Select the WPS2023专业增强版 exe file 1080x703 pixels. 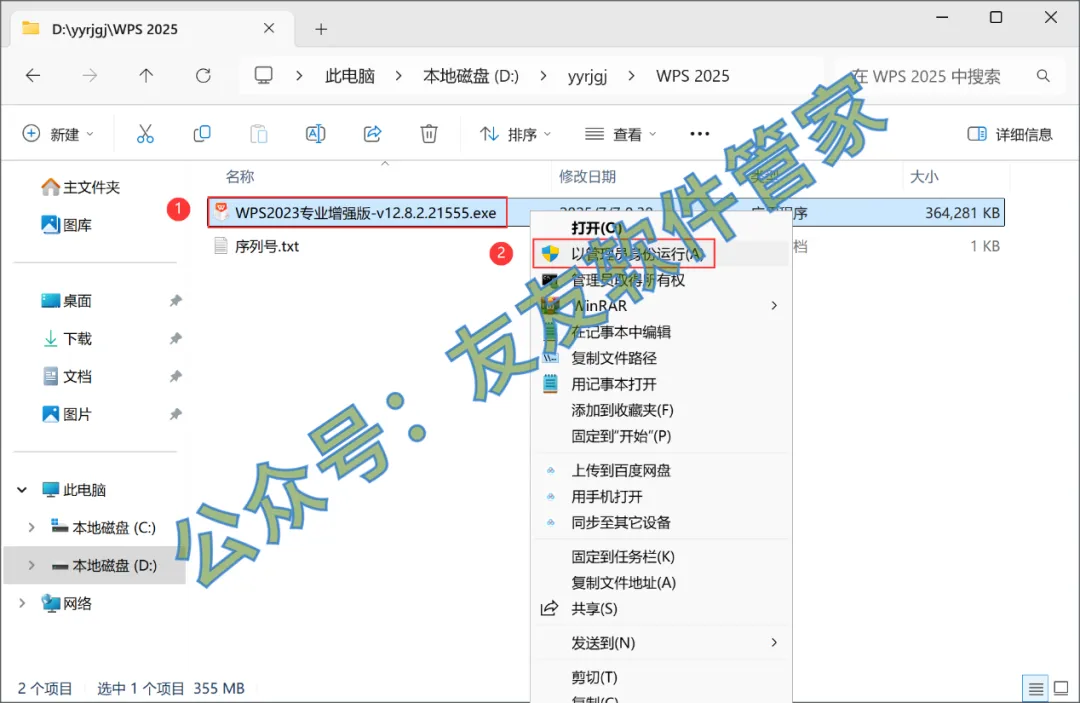pos(357,212)
